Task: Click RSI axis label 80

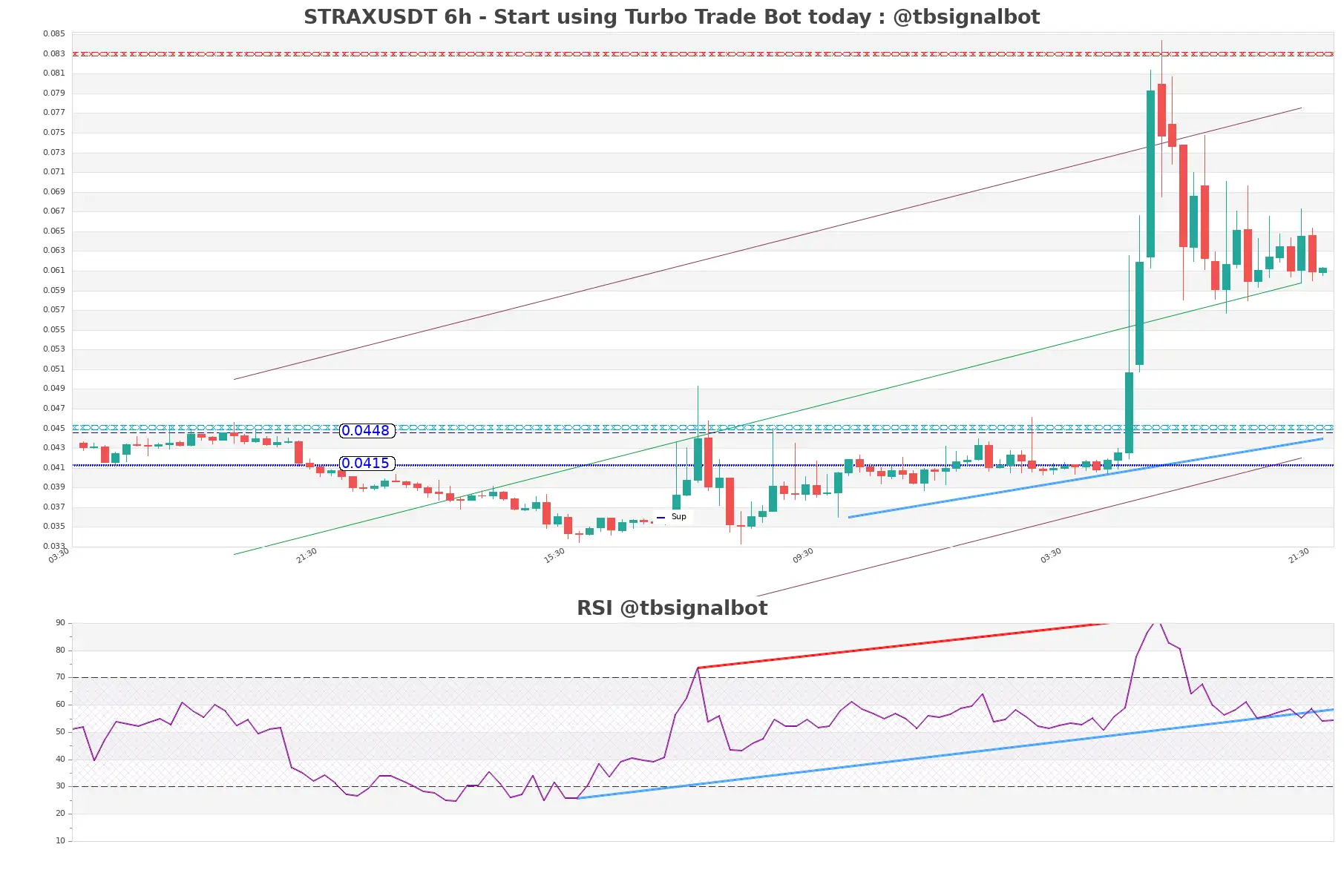Action: pyautogui.click(x=60, y=650)
